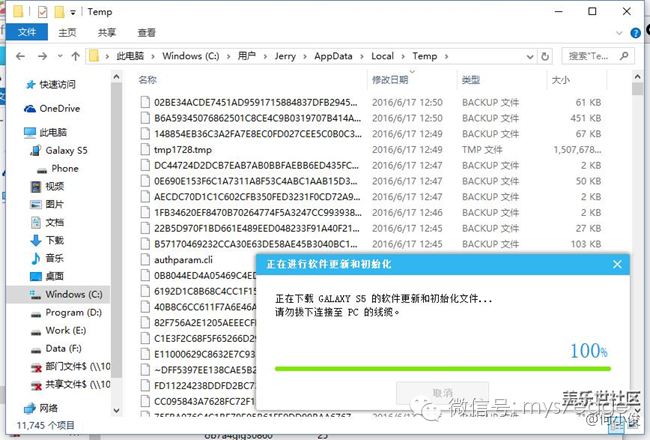Click the Back navigation arrow
650x440 pixels.
click(x=20, y=56)
